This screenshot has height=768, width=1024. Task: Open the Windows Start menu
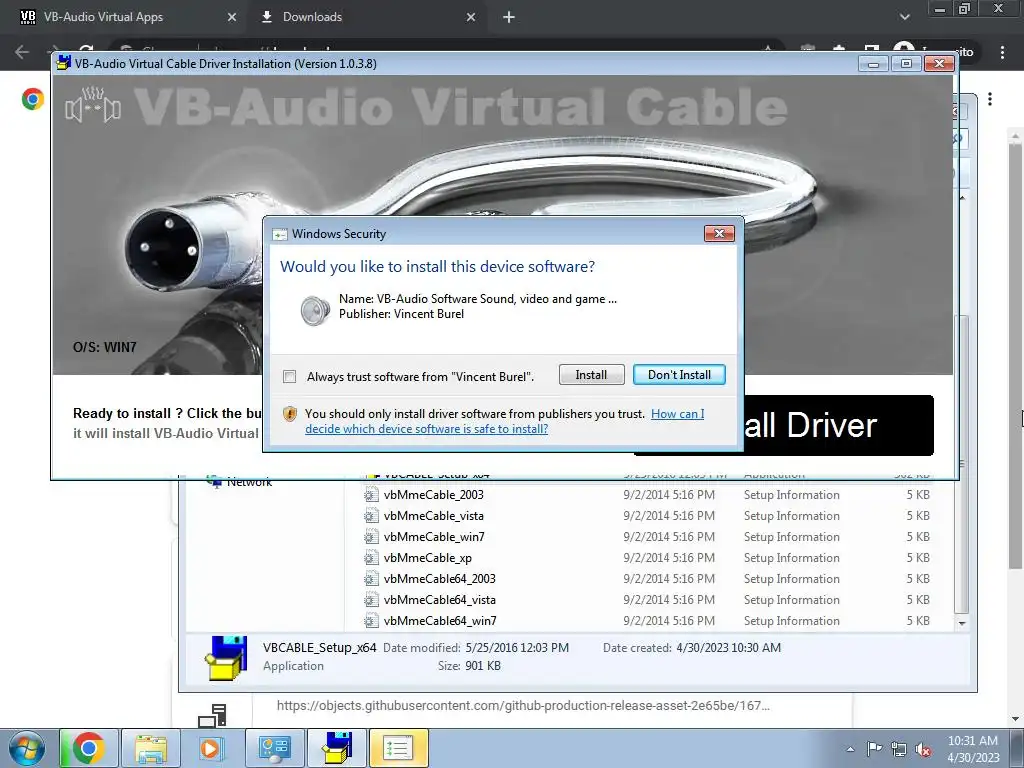tap(26, 748)
